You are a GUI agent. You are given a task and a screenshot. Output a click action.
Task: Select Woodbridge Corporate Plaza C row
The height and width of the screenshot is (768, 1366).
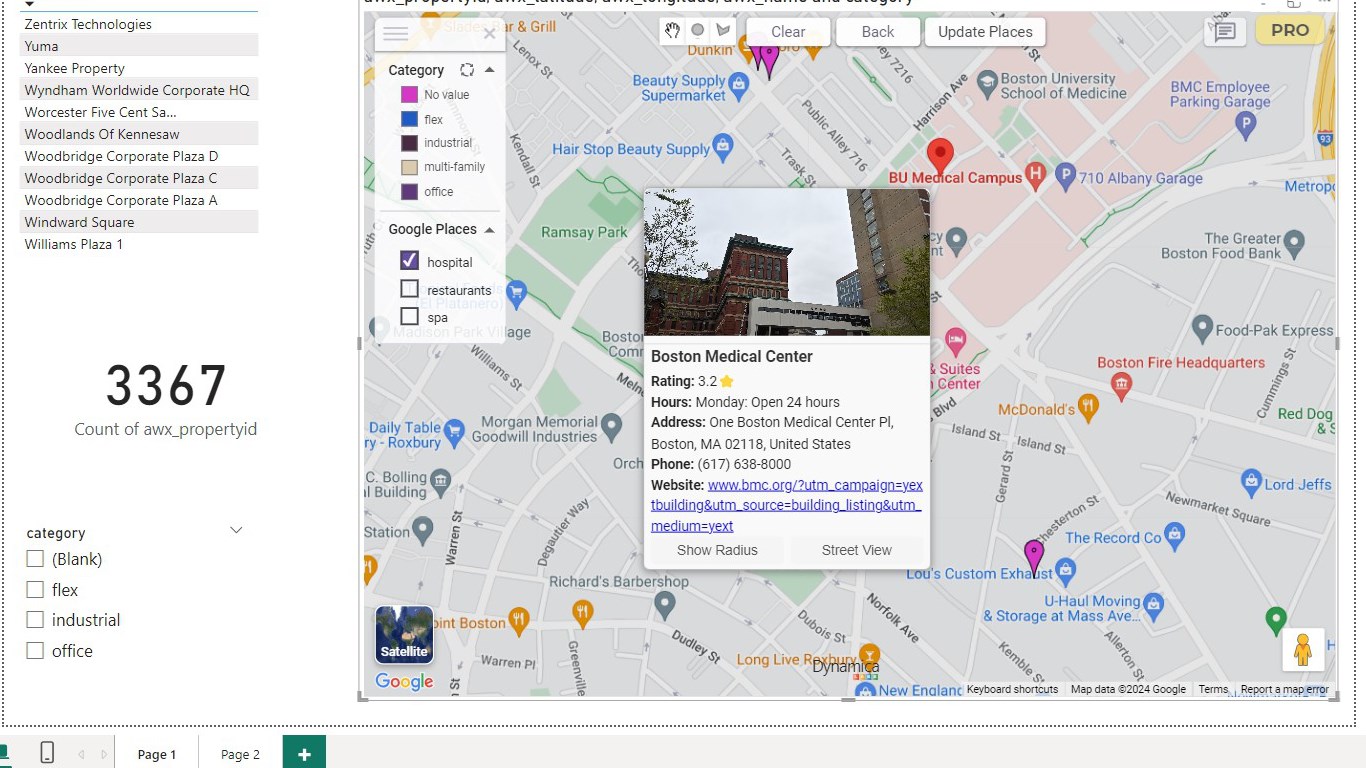(139, 178)
